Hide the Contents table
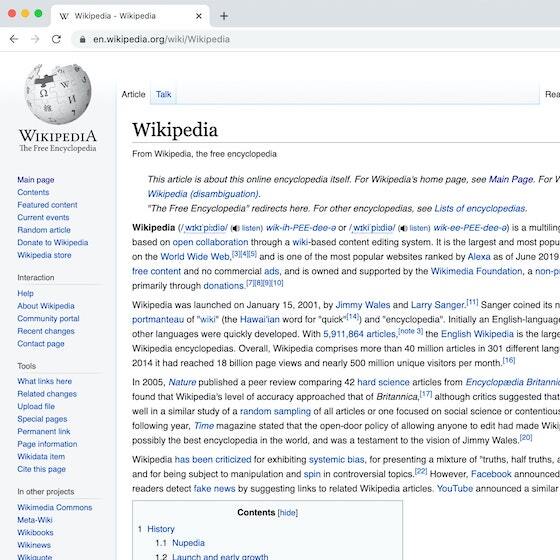The width and height of the screenshot is (560, 560). [x=288, y=513]
